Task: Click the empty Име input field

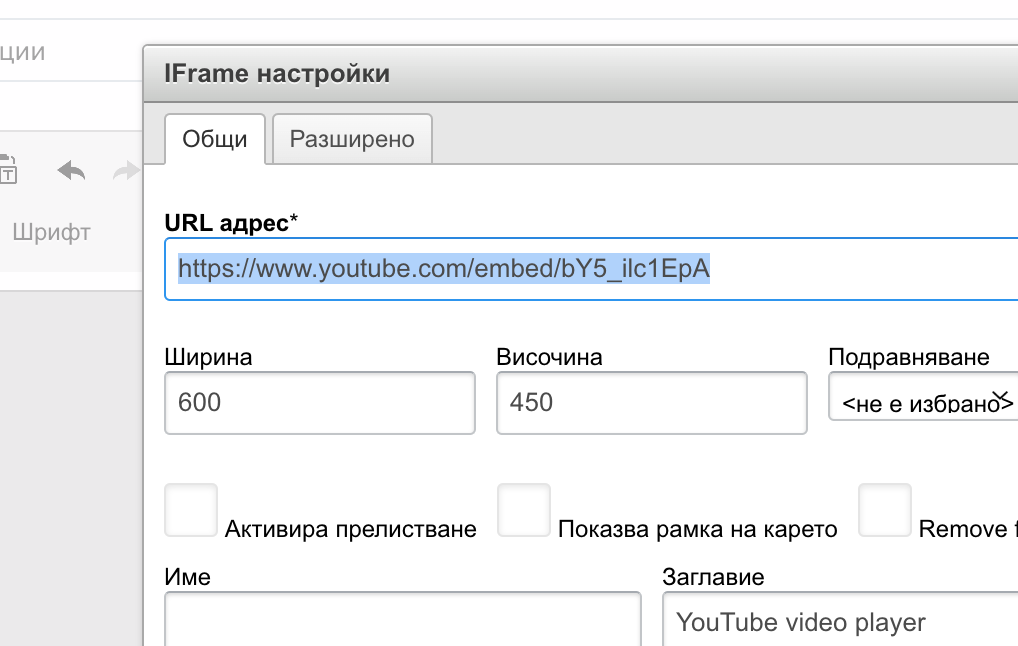Action: (403, 619)
